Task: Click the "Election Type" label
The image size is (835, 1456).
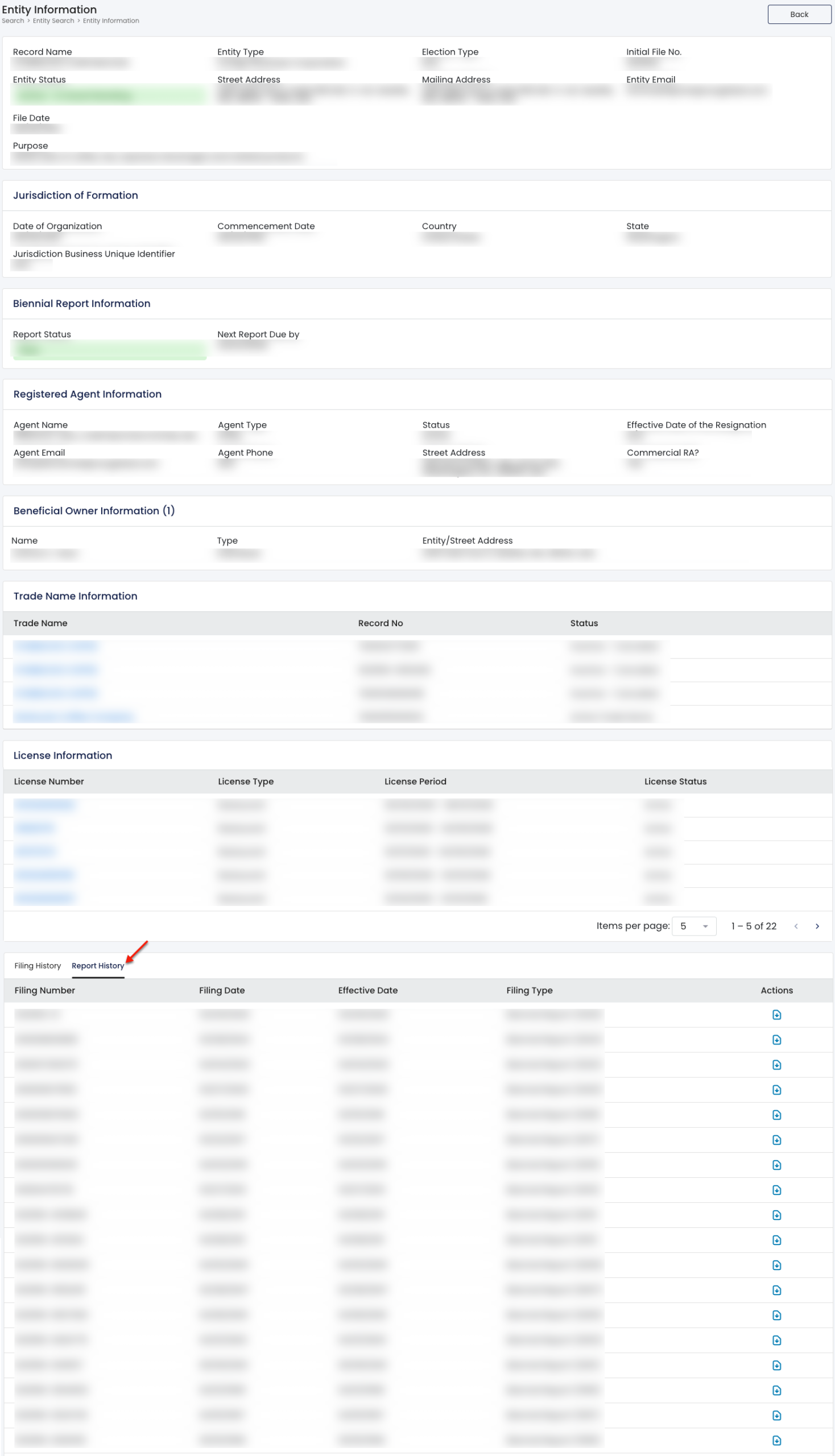Action: point(449,52)
